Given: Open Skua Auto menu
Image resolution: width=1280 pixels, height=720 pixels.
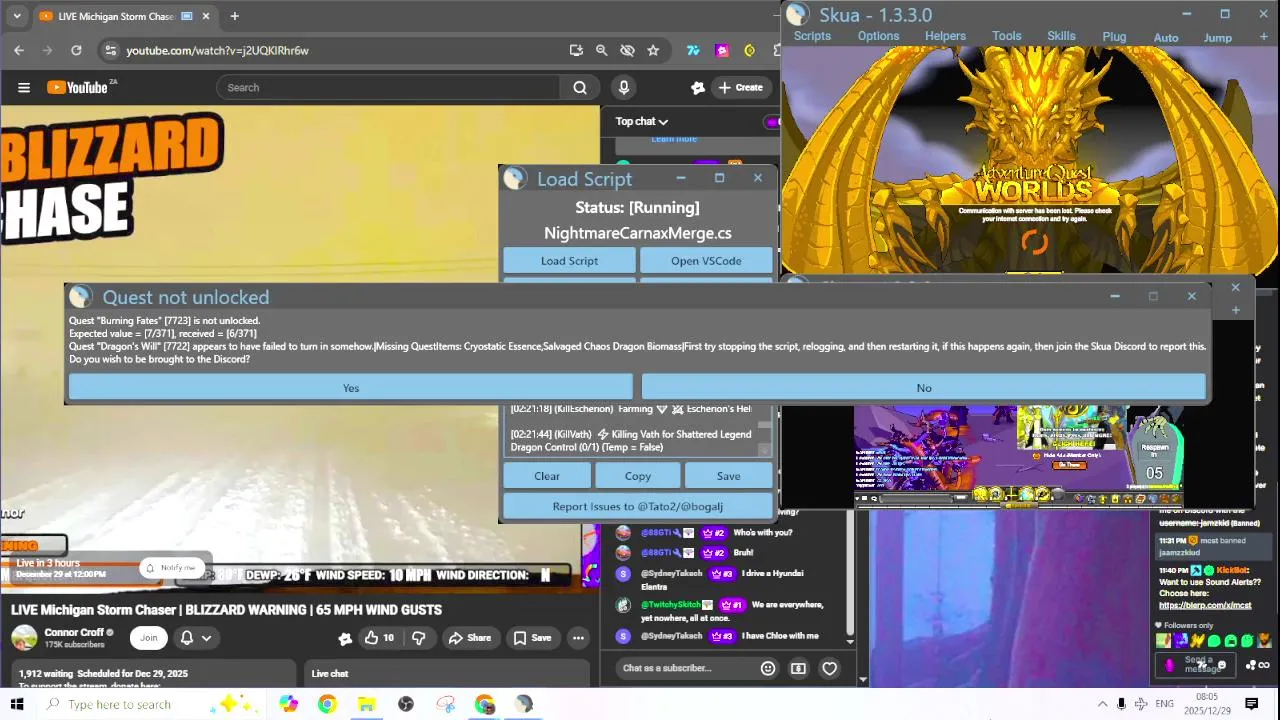Looking at the screenshot, I should [x=1166, y=37].
